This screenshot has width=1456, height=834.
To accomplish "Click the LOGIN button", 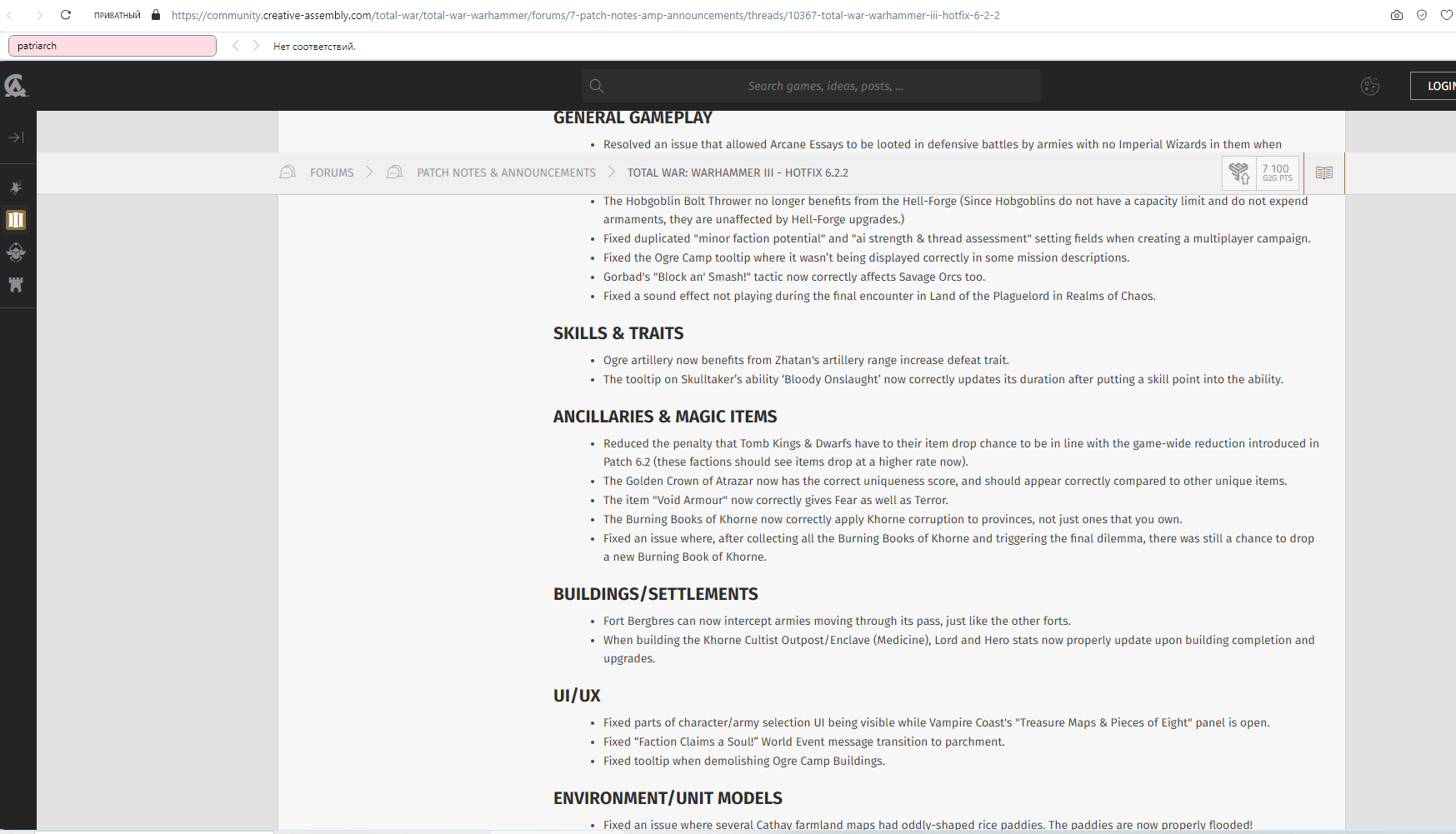I will point(1434,86).
